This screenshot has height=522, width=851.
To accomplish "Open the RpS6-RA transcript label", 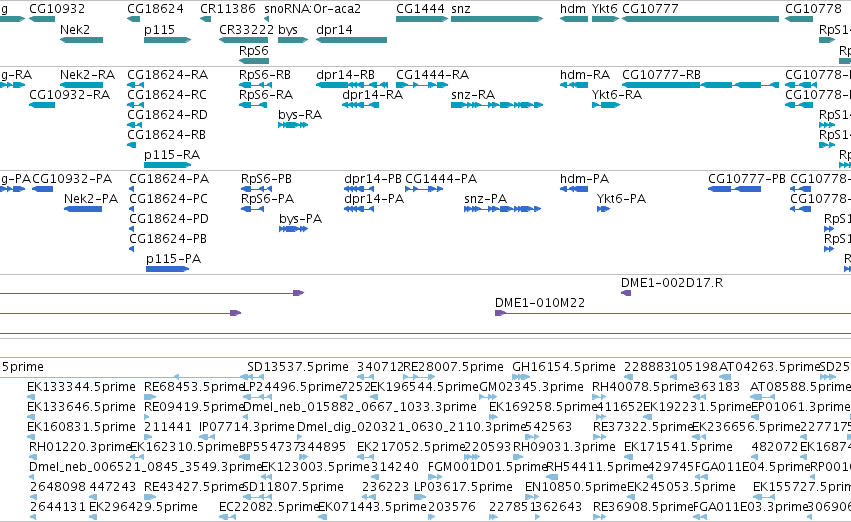I will point(266,94).
